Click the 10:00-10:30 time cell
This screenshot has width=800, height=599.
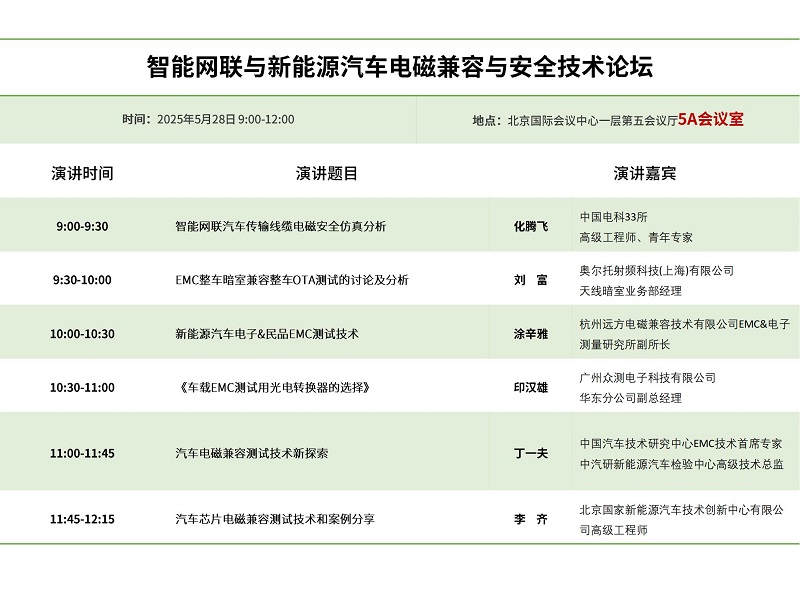click(x=82, y=334)
